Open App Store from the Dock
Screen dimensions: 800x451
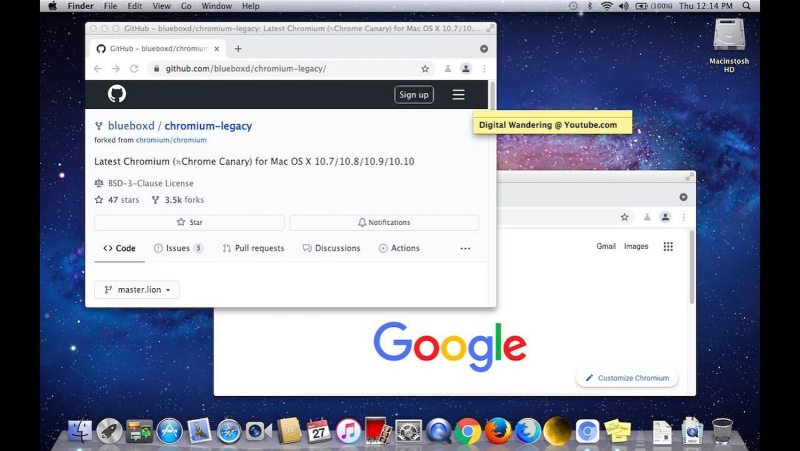[169, 431]
